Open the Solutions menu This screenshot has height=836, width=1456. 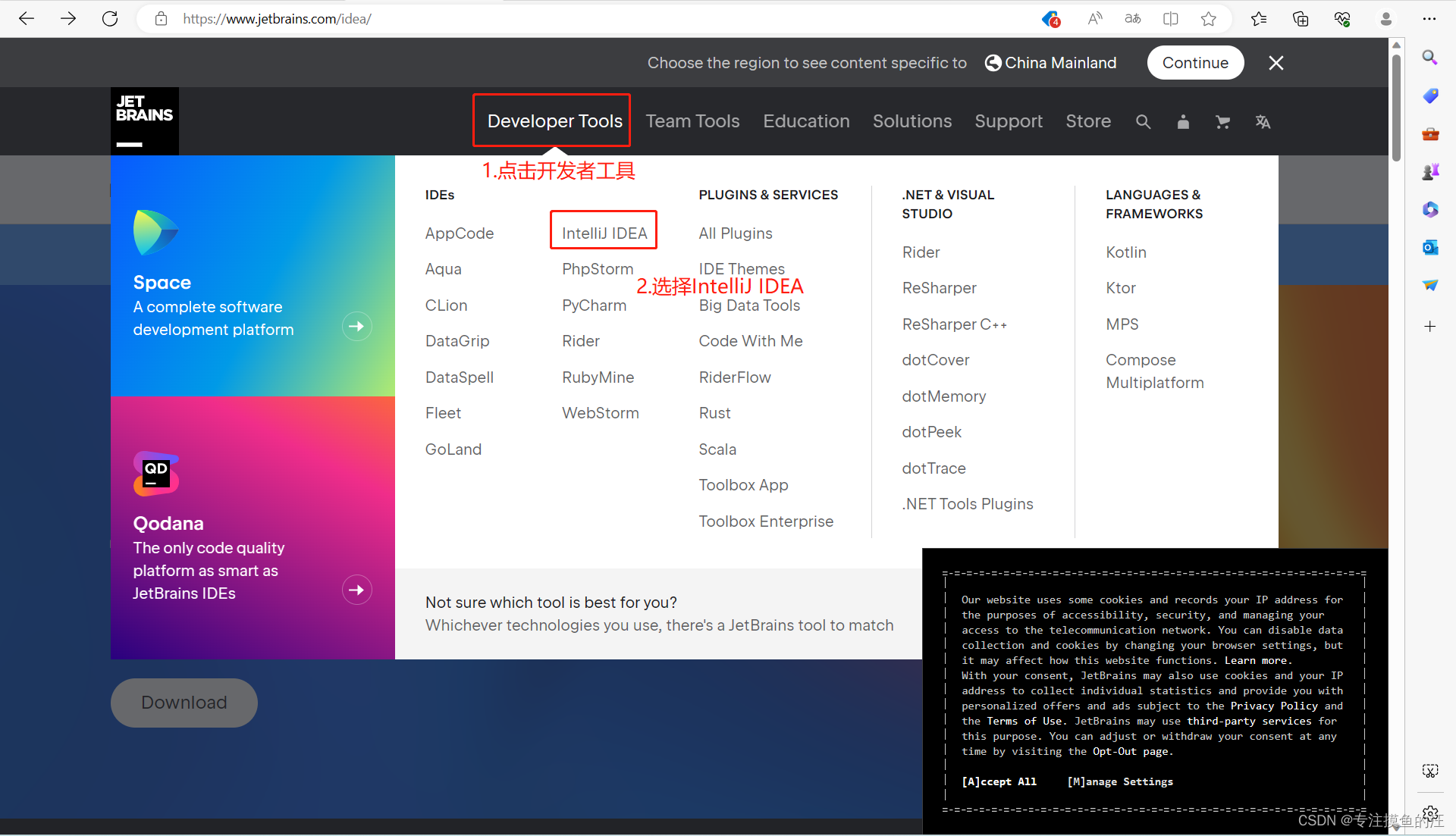(912, 121)
